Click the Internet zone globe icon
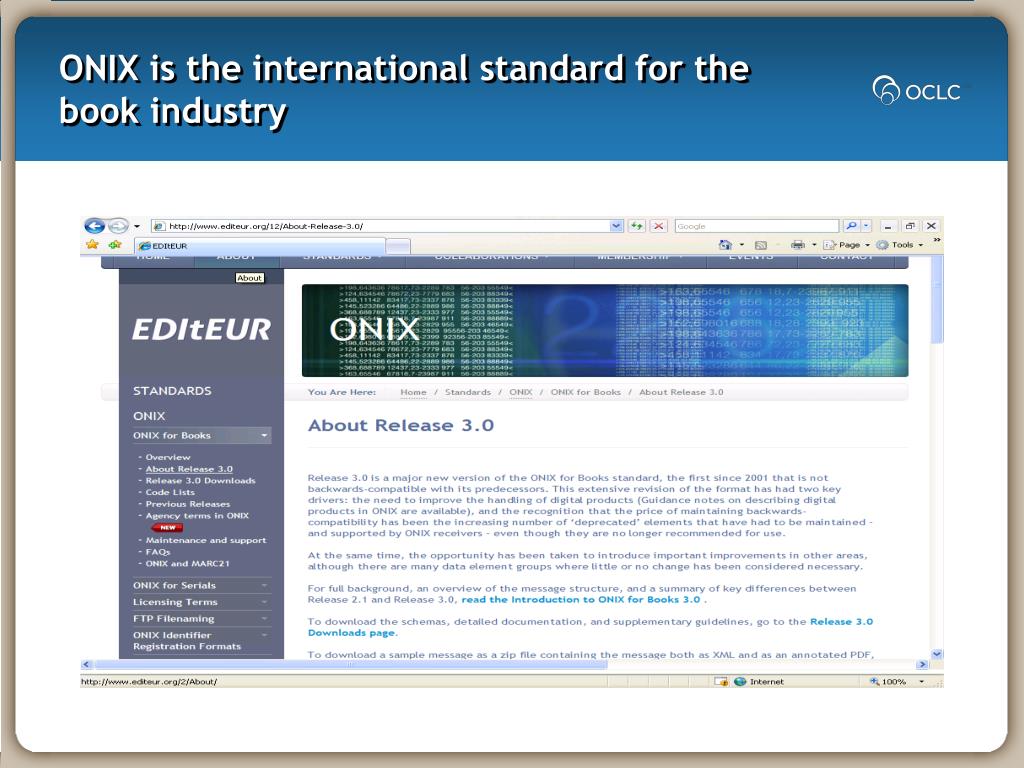 (x=740, y=682)
